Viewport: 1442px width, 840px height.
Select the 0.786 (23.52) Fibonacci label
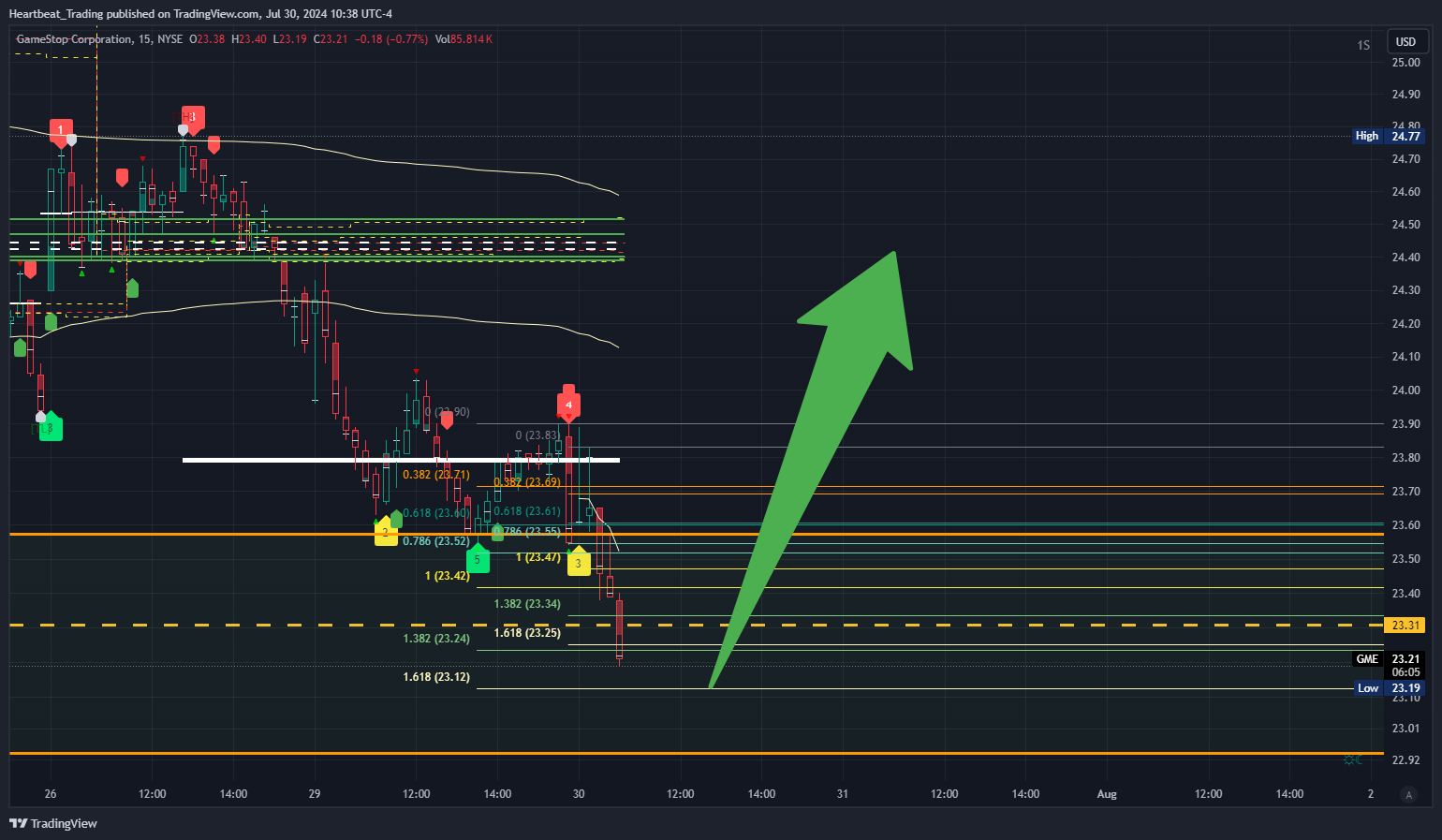coord(436,541)
